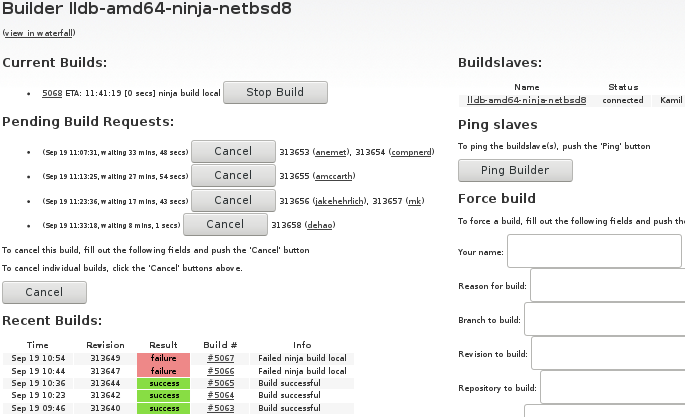
Task: Click 'Failed ninja build local' info for #5067
Action: click(x=302, y=358)
